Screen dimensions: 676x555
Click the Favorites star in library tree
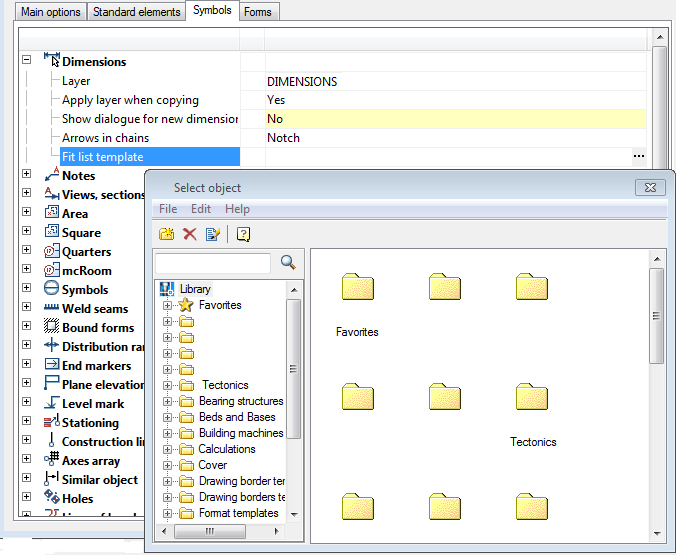[x=186, y=305]
